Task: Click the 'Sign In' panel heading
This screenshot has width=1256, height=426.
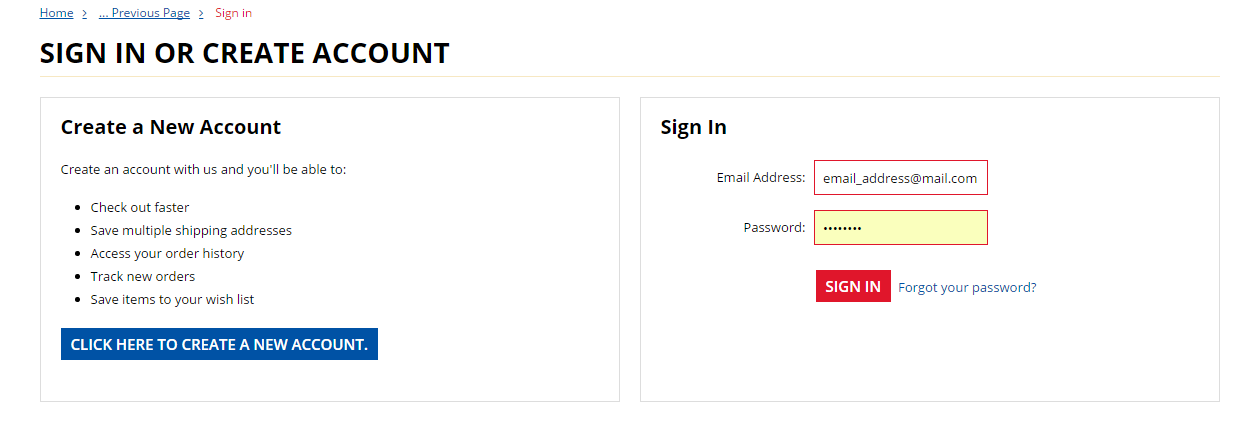Action: tap(693, 127)
